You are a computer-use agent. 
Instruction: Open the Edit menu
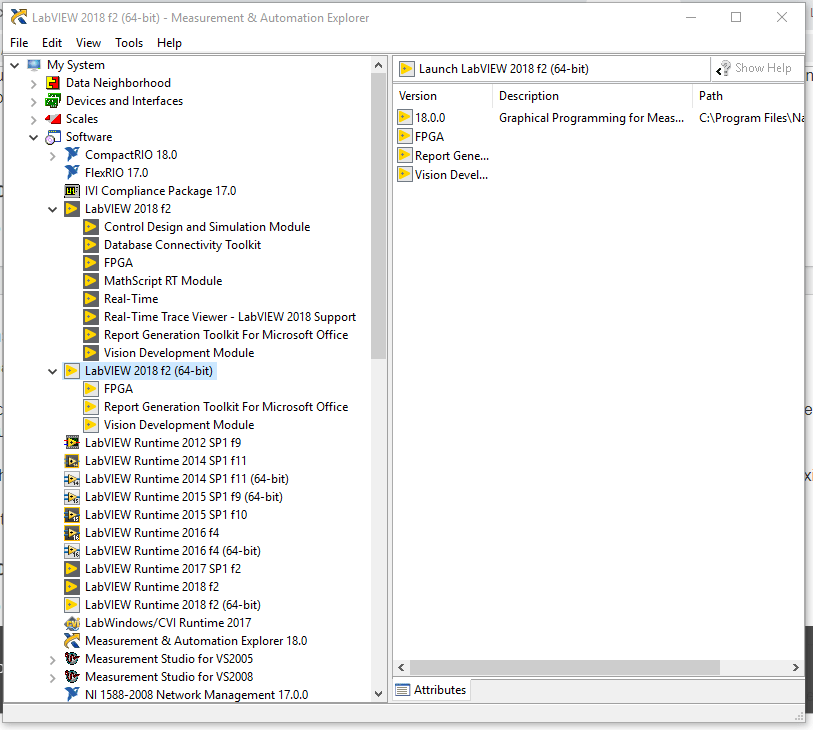52,43
